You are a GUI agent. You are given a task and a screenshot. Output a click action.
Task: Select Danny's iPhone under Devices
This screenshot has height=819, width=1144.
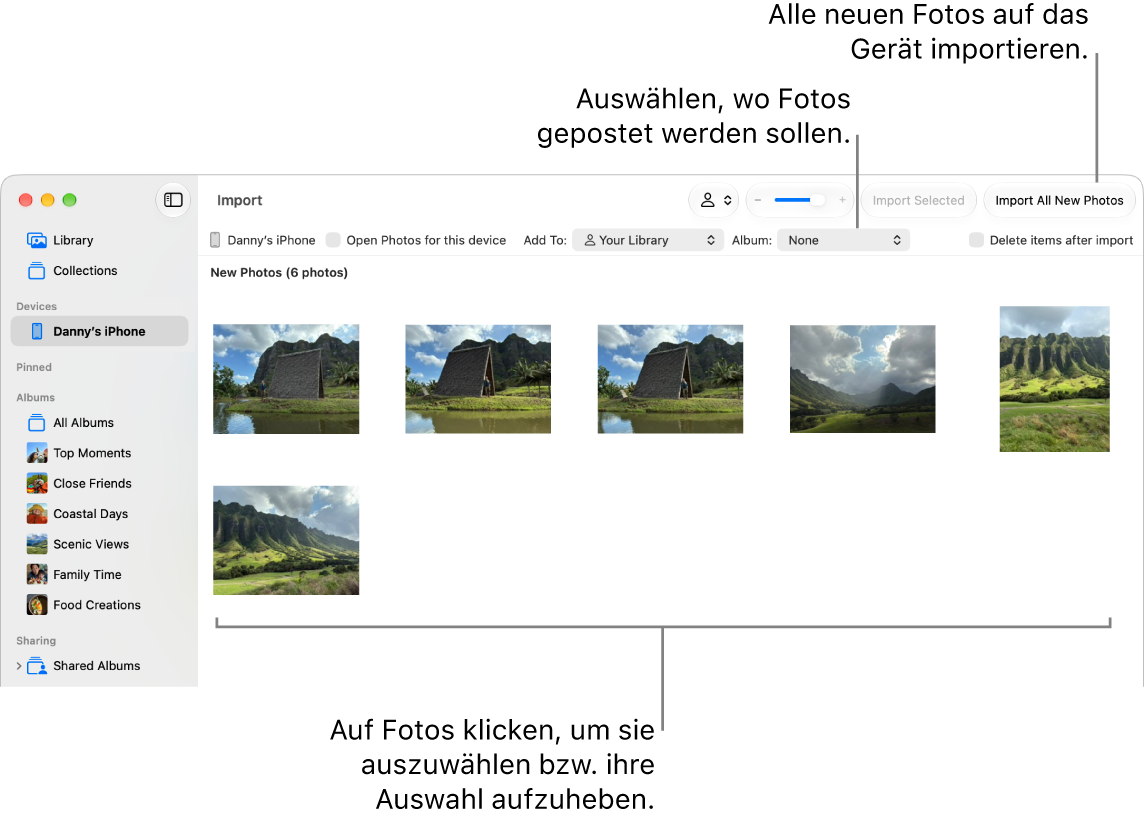click(99, 331)
